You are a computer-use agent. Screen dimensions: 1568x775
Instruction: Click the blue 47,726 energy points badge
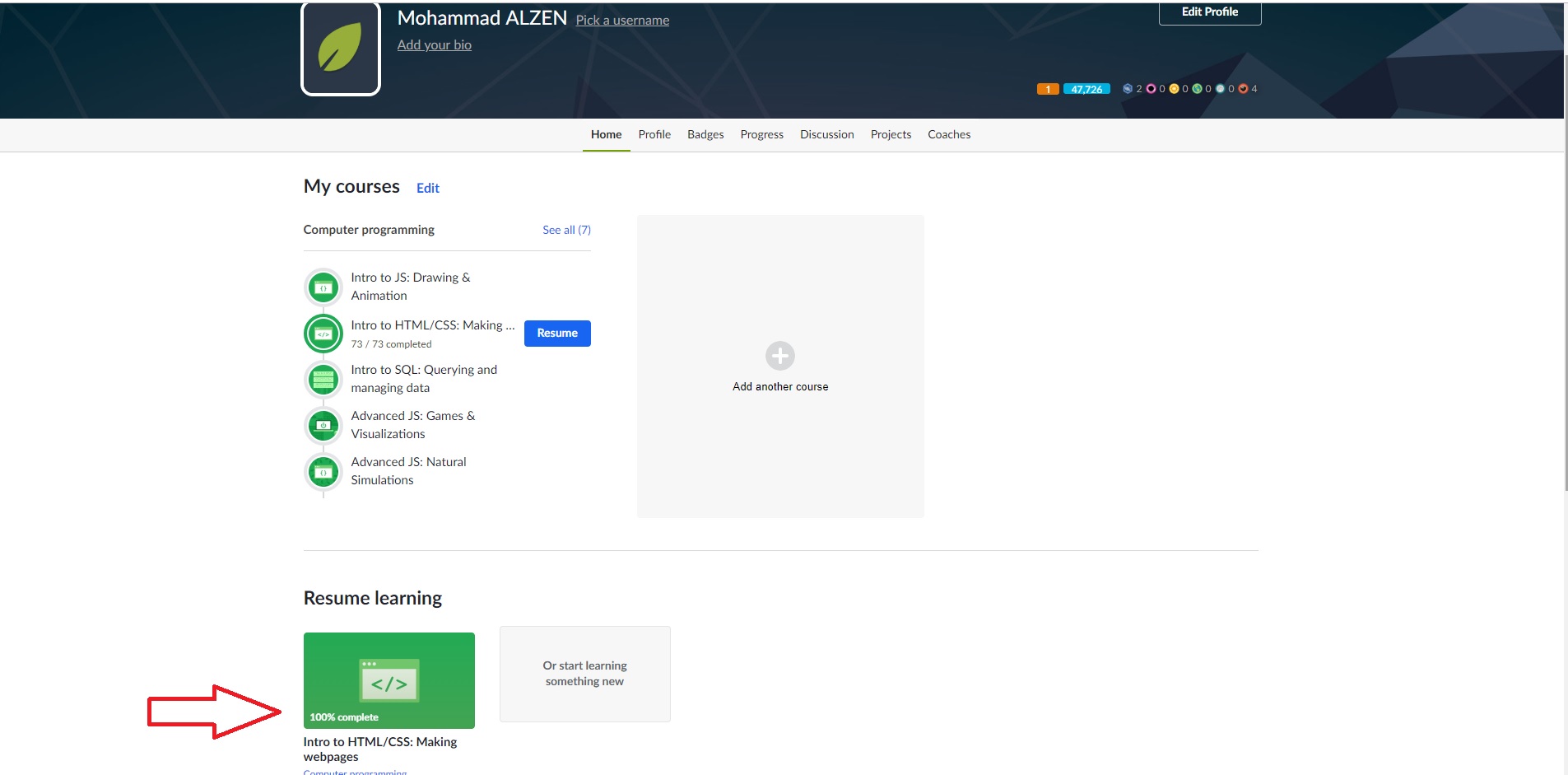[x=1086, y=89]
